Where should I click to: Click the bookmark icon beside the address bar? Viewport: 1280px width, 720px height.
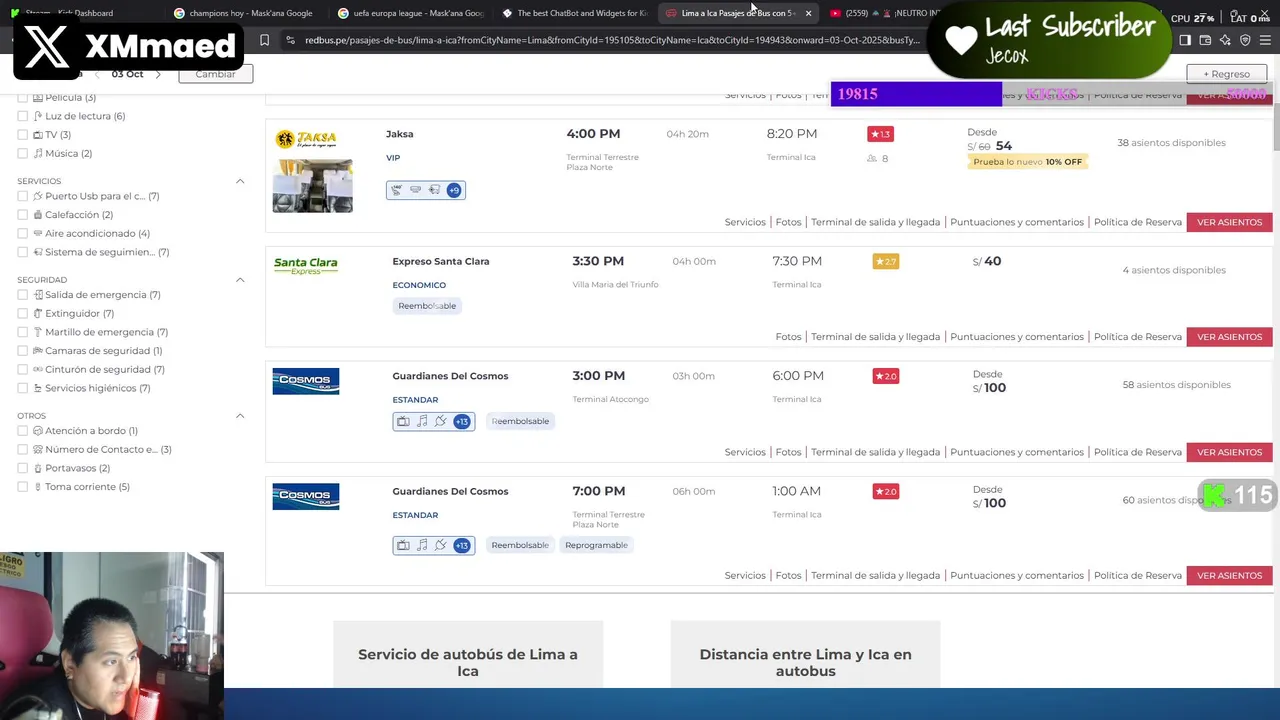[x=264, y=40]
